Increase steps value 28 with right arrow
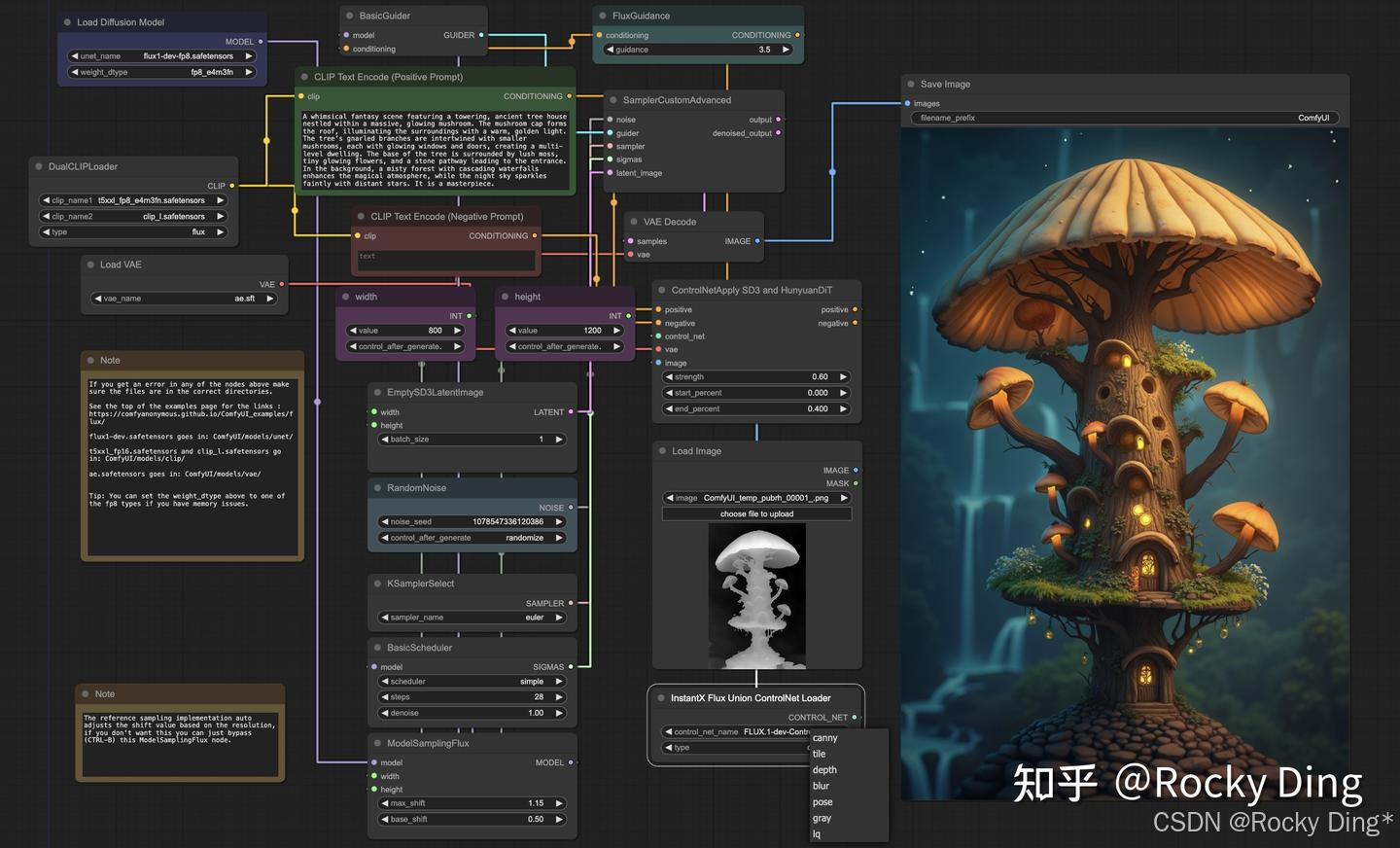Image resolution: width=1400 pixels, height=848 pixels. coord(559,697)
